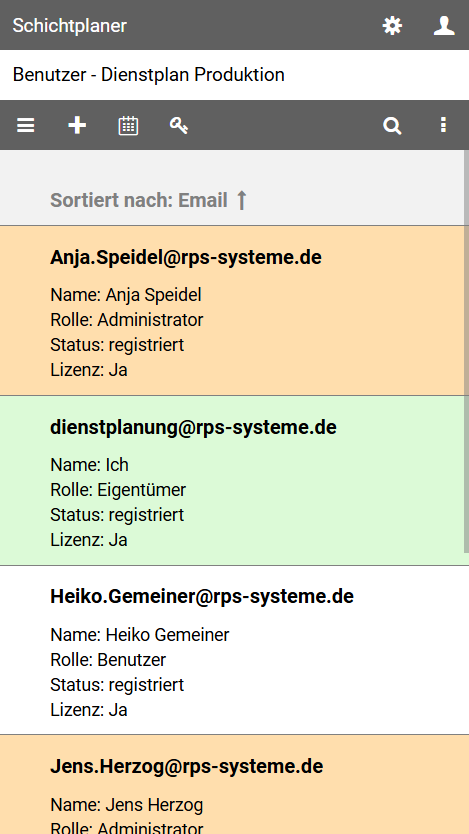Image resolution: width=469 pixels, height=834 pixels.
Task: Open the three-dot more options menu
Action: (x=443, y=126)
